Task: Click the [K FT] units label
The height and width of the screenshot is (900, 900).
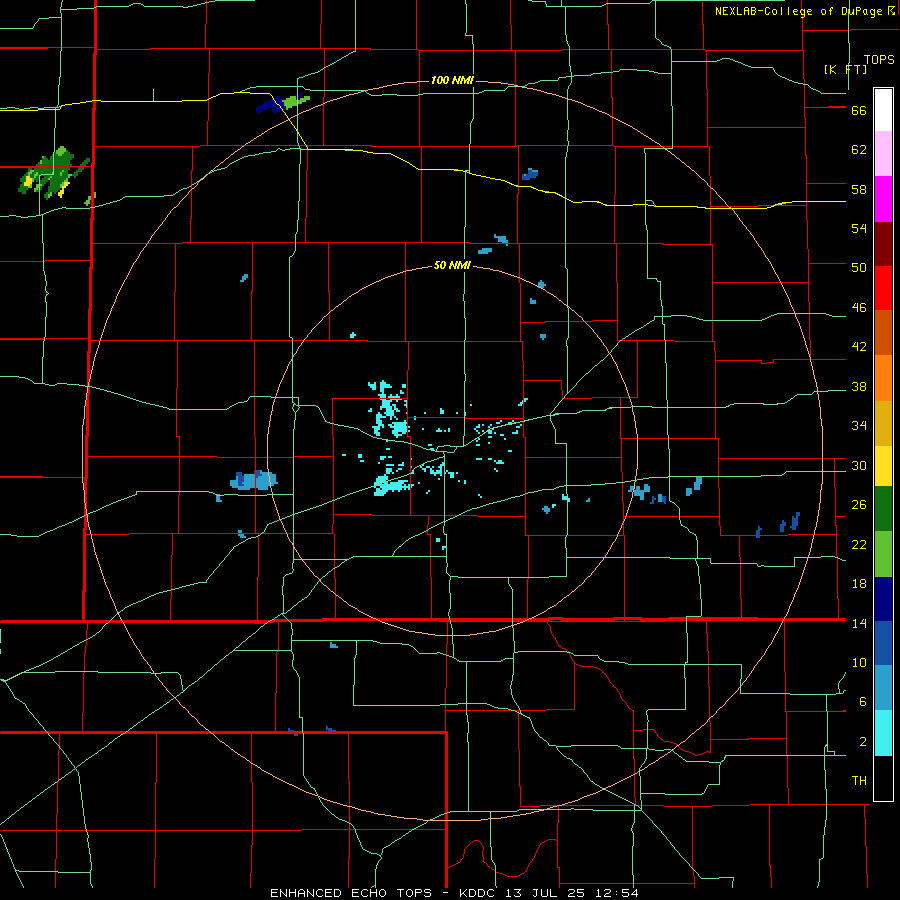Action: tap(845, 70)
